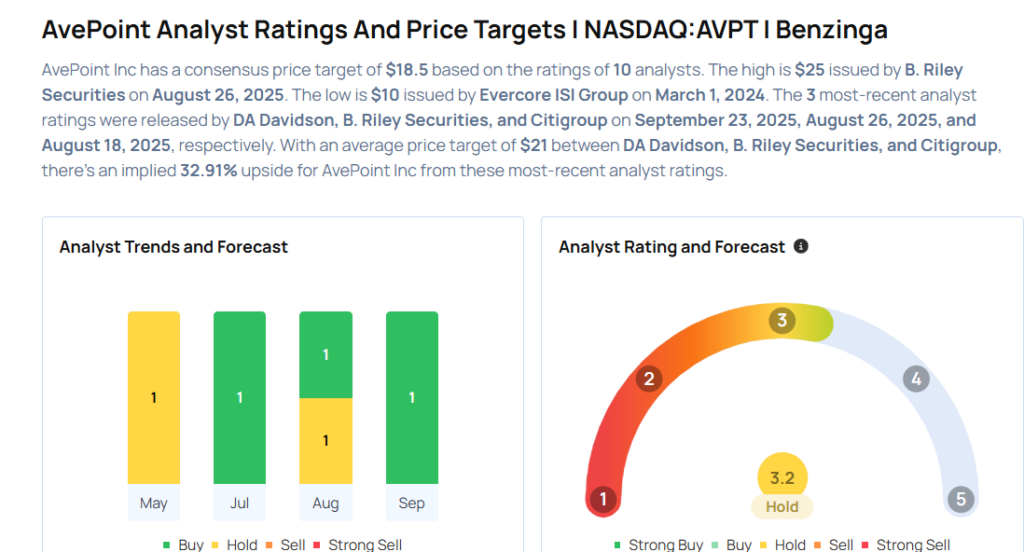This screenshot has width=1024, height=552.
Task: Click the May month label on the chart axis
Action: 154,503
